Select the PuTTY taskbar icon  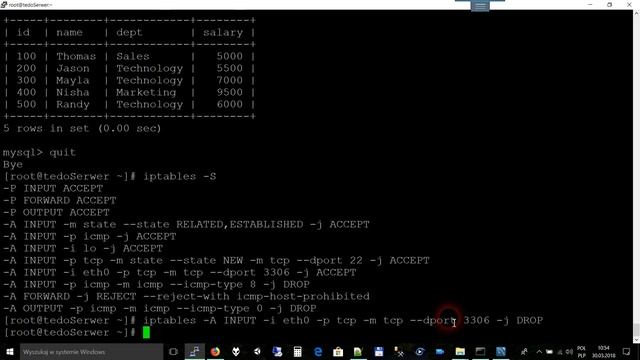[x=195, y=352]
